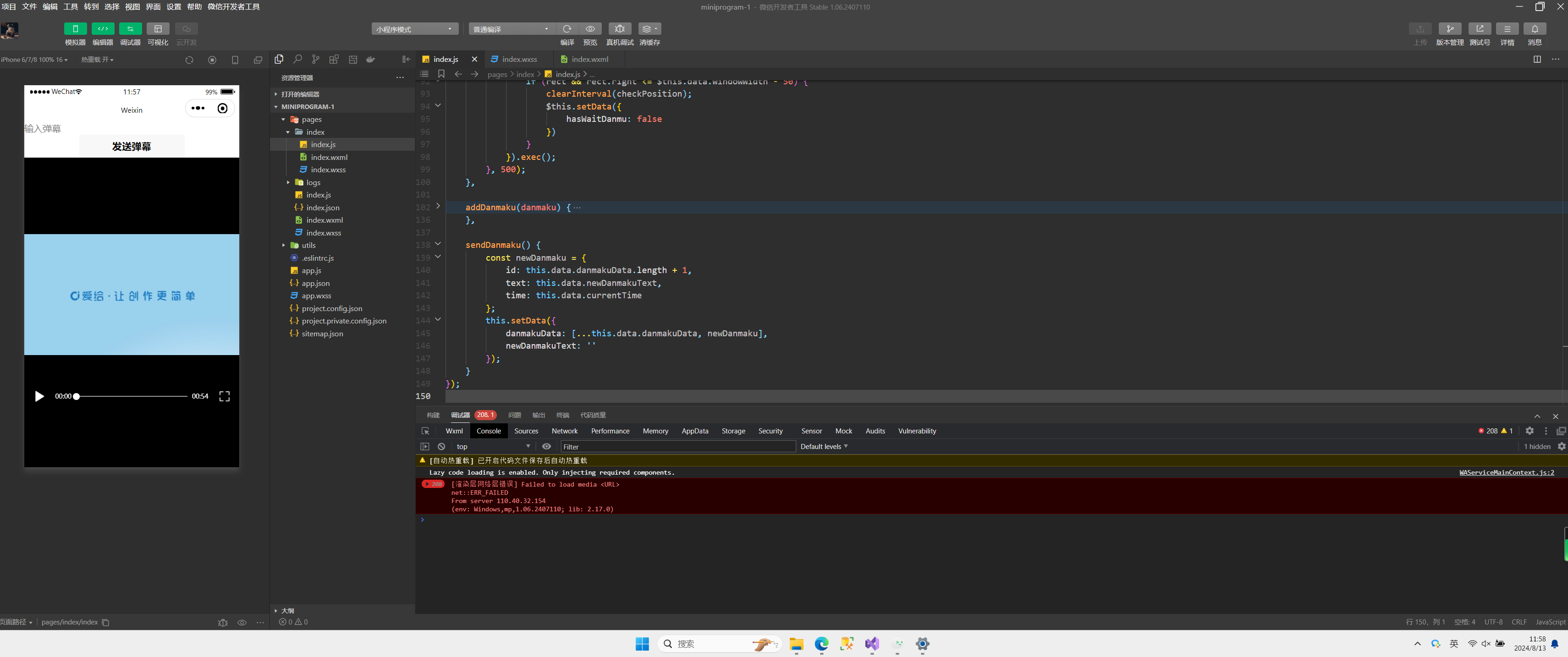Toggle the 调试器 debugger panel
1568x657 pixels.
pyautogui.click(x=130, y=28)
